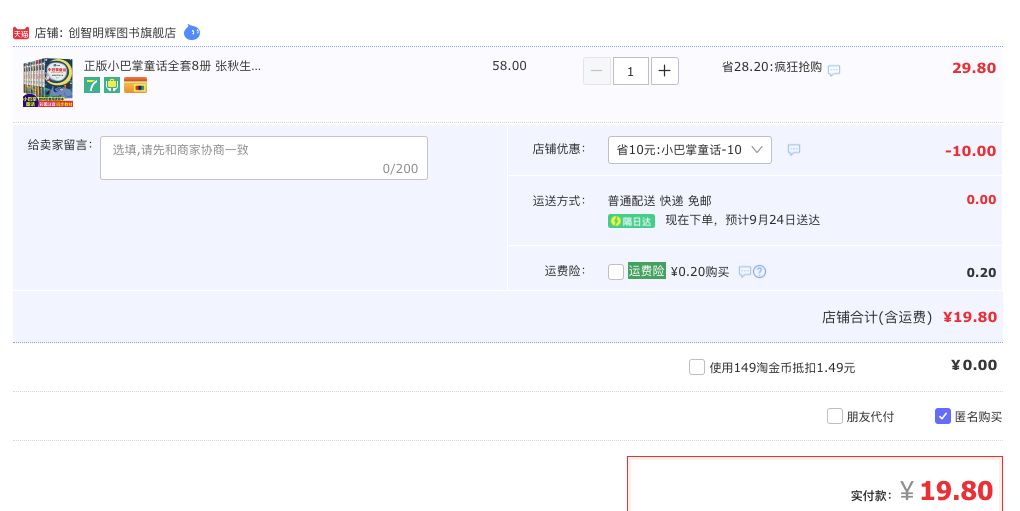Click the discount amount -10.00
The width and height of the screenshot is (1020, 511).
click(971, 151)
